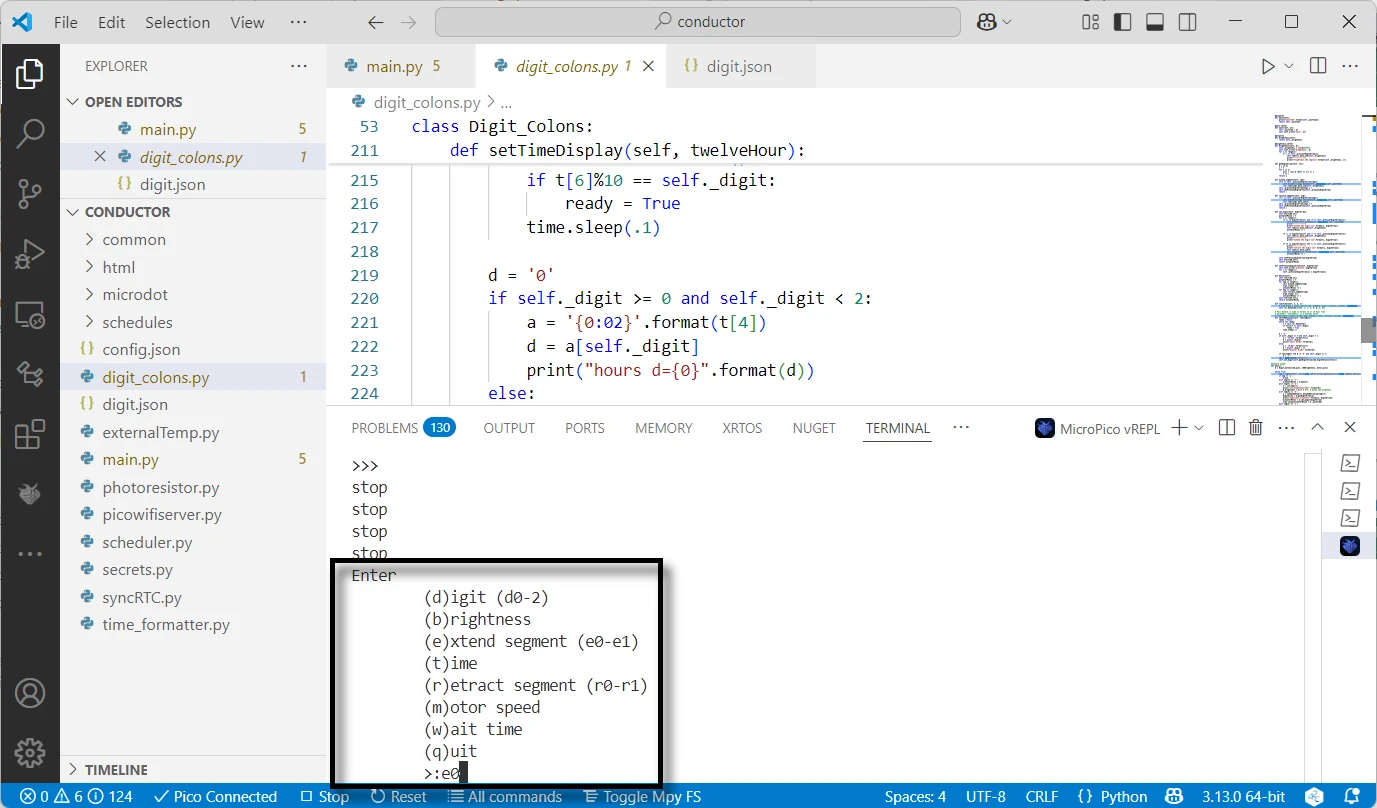Open the Explorer view in activity bar
Viewport: 1377px width, 808px height.
pos(30,73)
